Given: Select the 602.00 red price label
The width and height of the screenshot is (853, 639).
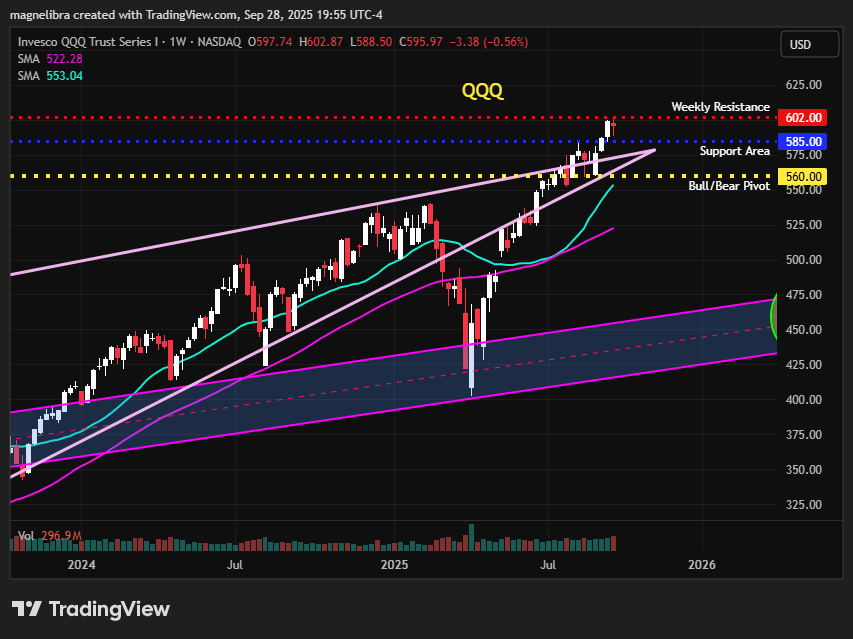Looking at the screenshot, I should click(x=803, y=117).
